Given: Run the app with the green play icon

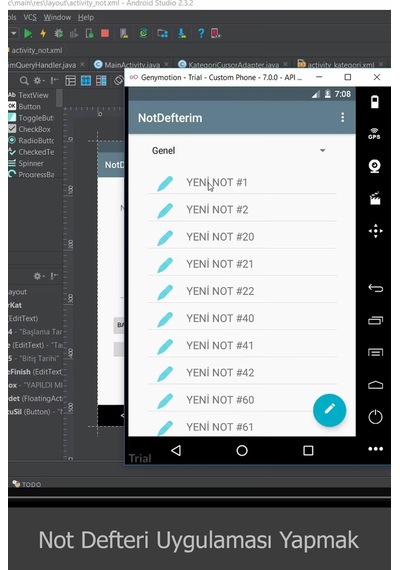Looking at the screenshot, I should click(x=28, y=33).
